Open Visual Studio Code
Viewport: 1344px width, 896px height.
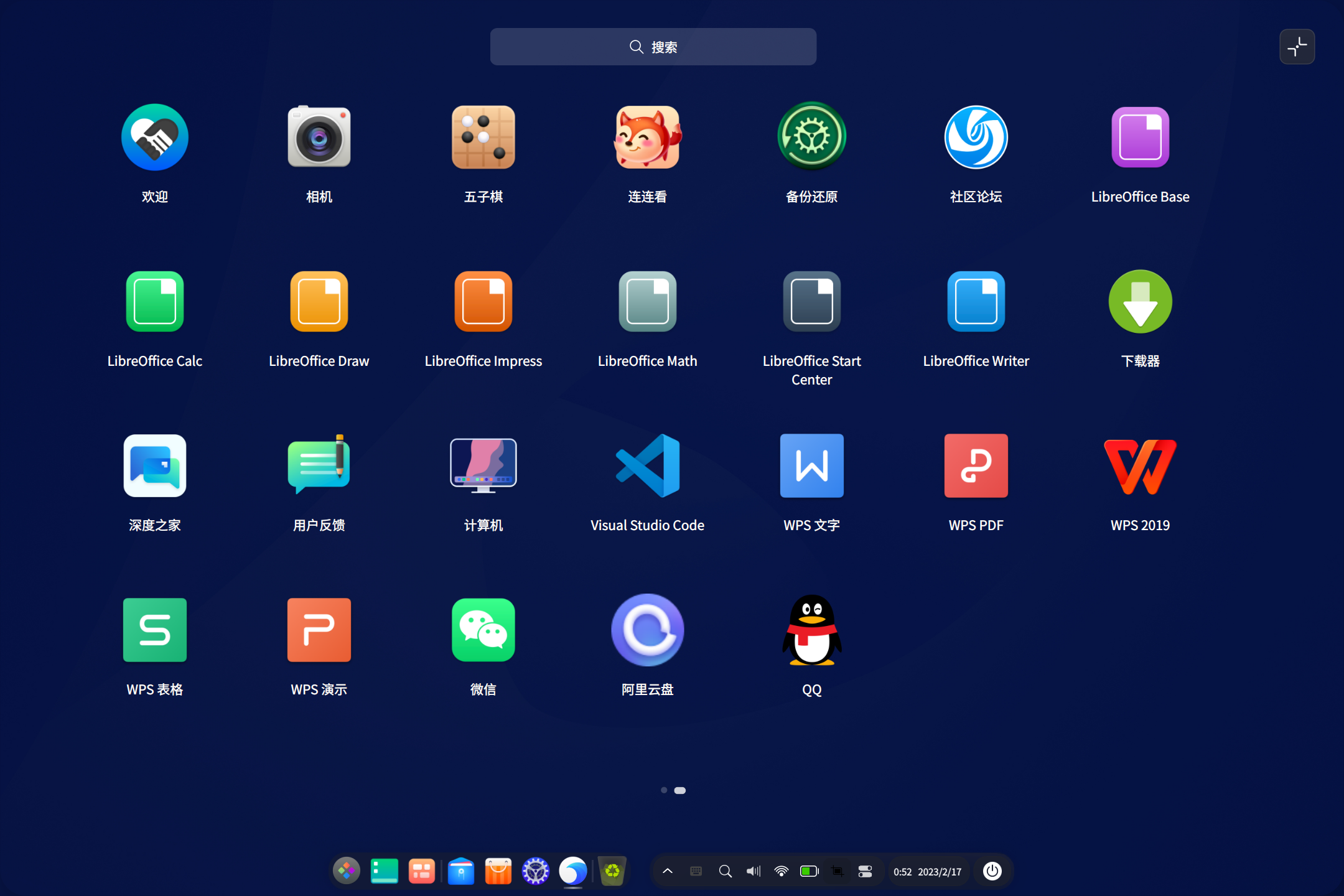(647, 465)
